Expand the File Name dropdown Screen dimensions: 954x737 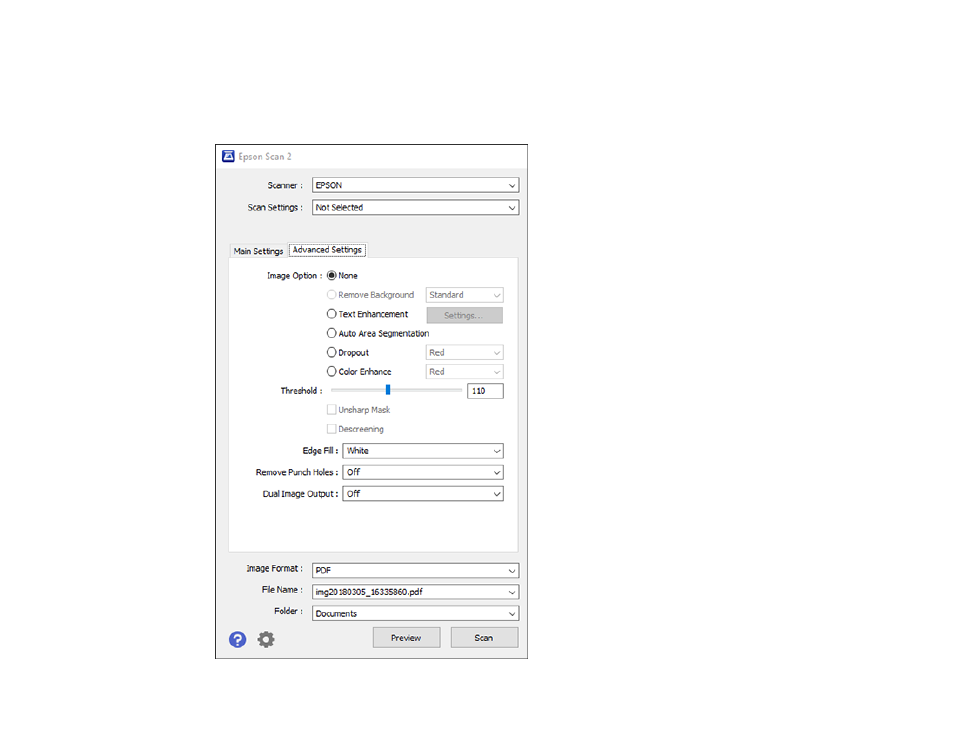click(x=415, y=592)
